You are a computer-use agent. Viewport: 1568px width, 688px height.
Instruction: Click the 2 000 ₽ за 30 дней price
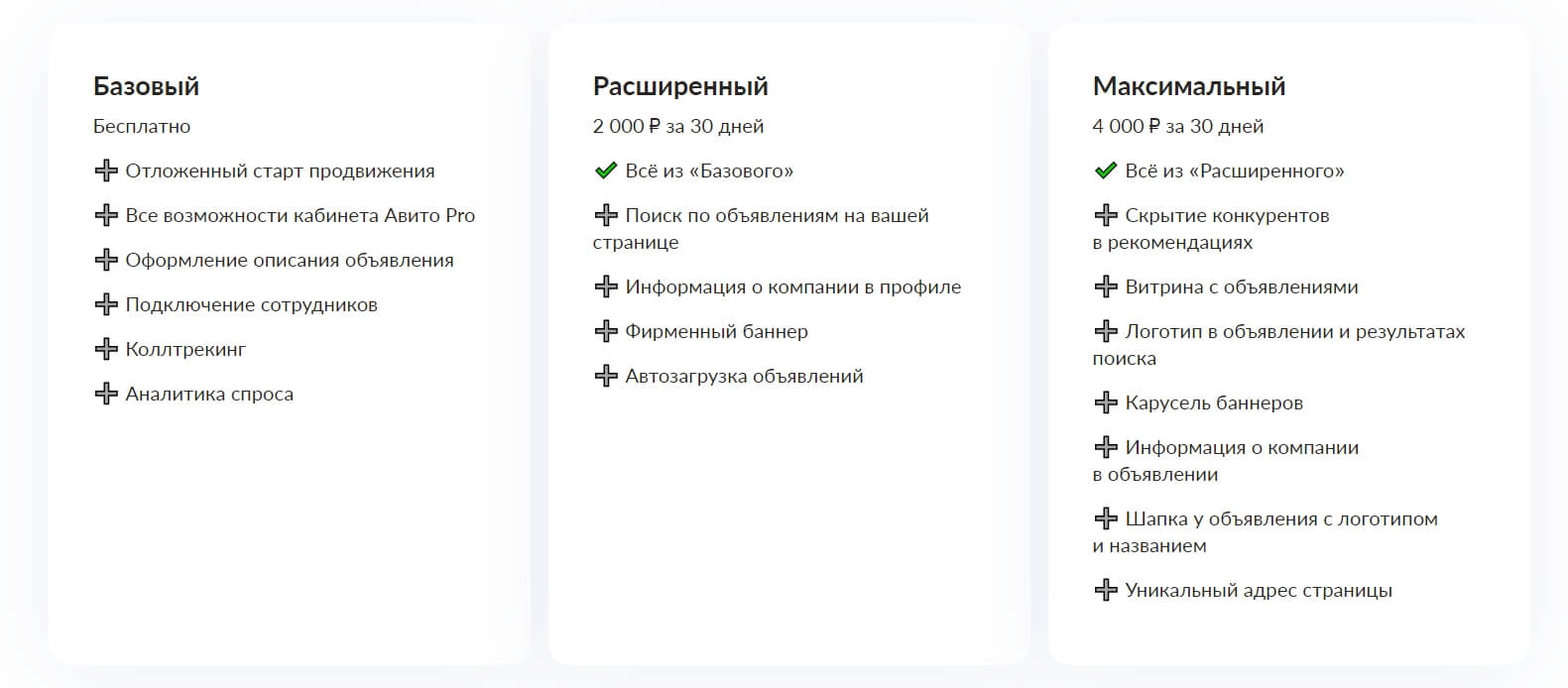[x=678, y=126]
